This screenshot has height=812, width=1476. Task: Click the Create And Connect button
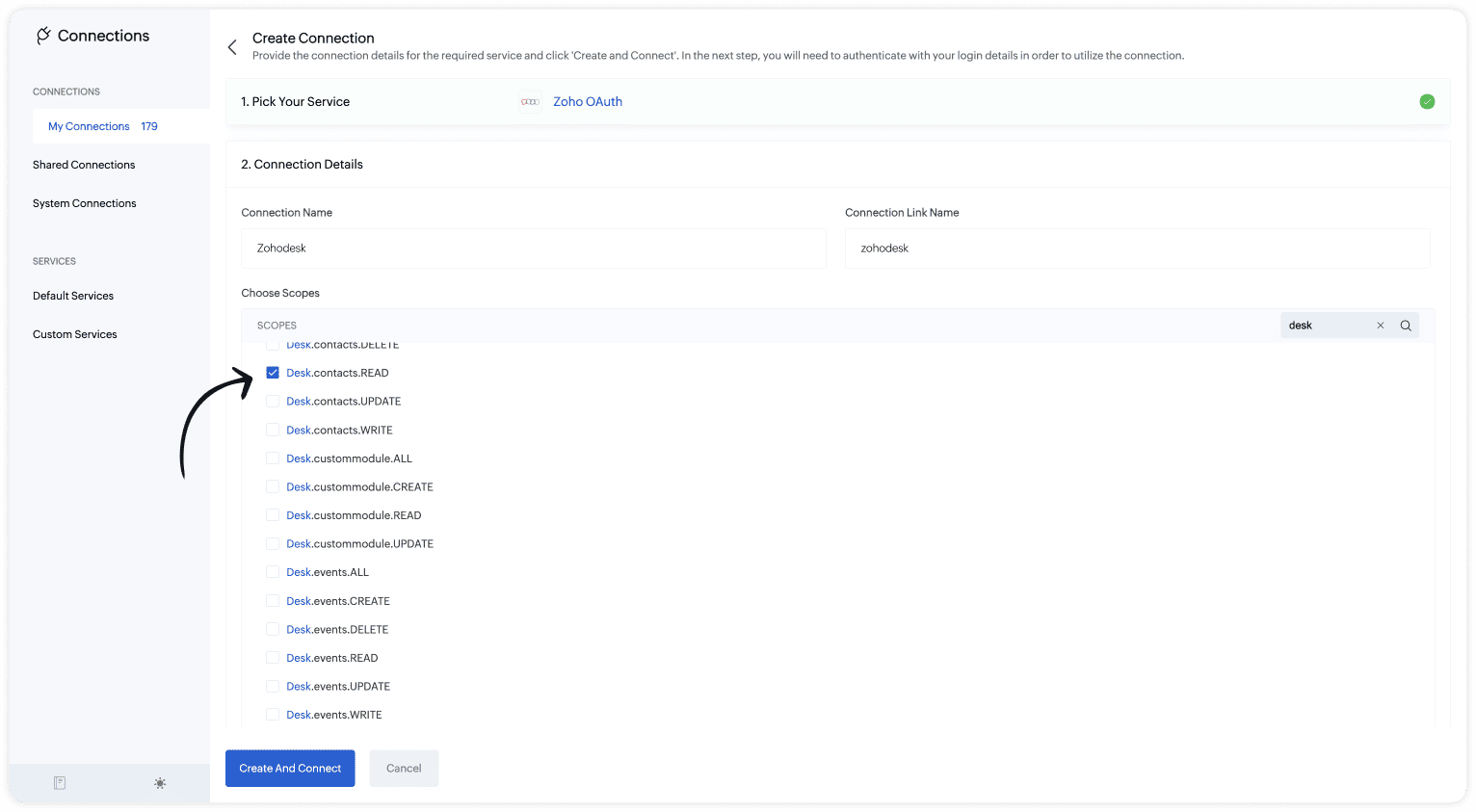coord(290,769)
